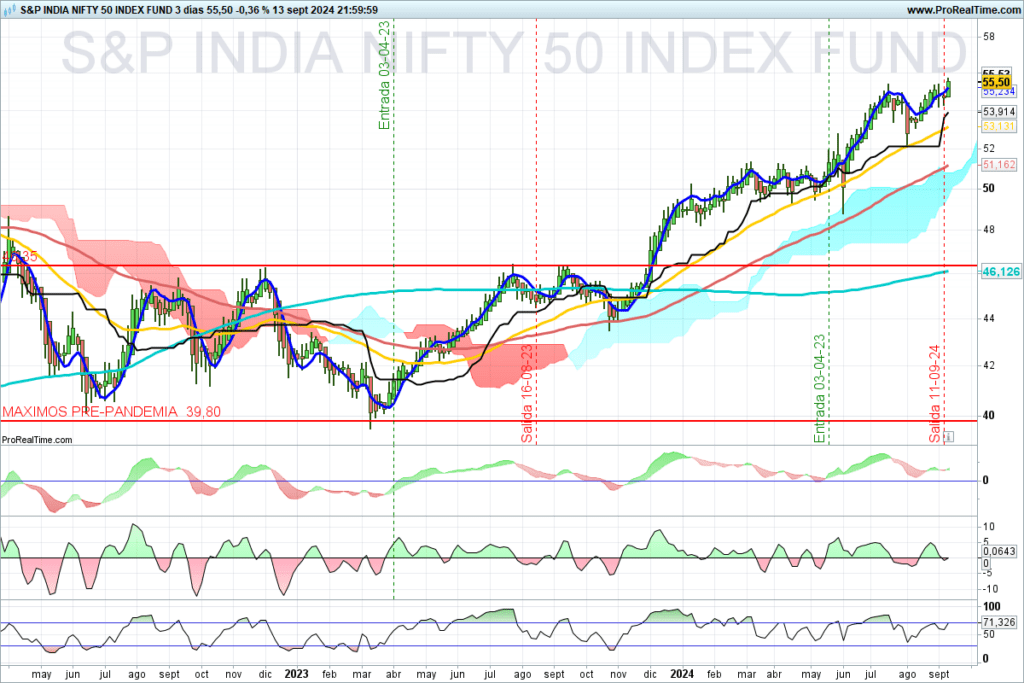Click 'Entrada 03-04-23' label at the chart bottom

pyautogui.click(x=820, y=389)
